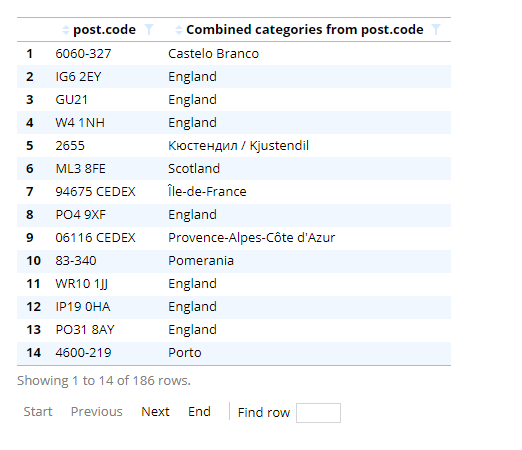Select row 5 with code 2655
Image resolution: width=522 pixels, height=450 pixels.
pyautogui.click(x=234, y=146)
